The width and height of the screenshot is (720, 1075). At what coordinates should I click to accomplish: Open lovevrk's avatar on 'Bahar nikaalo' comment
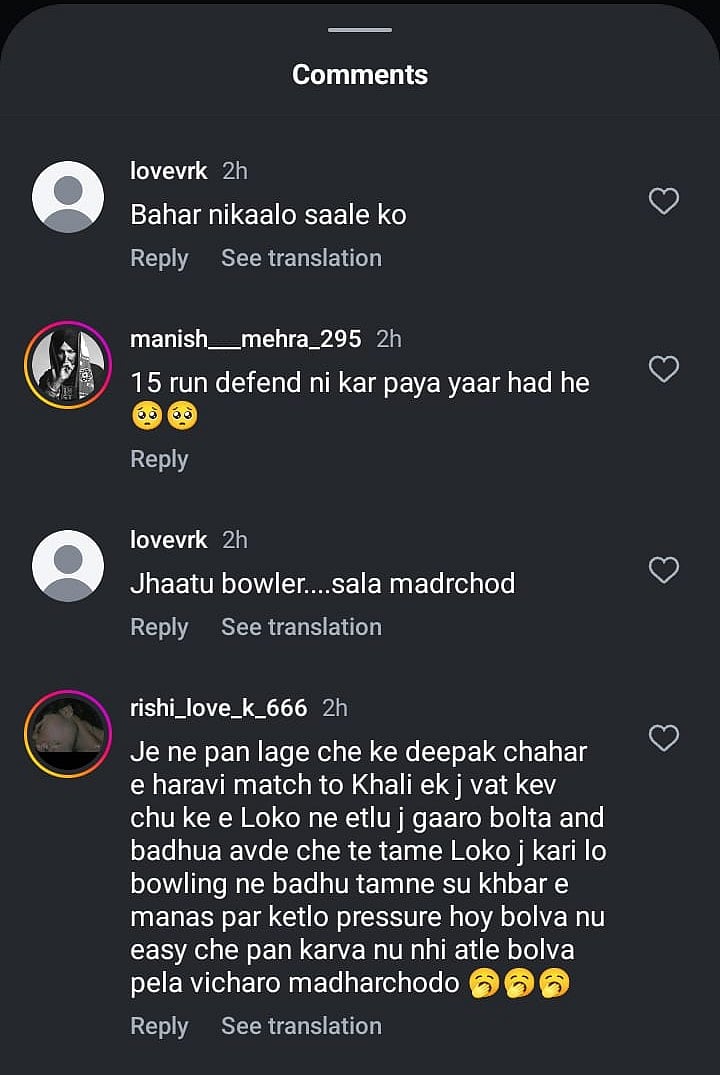tap(68, 197)
